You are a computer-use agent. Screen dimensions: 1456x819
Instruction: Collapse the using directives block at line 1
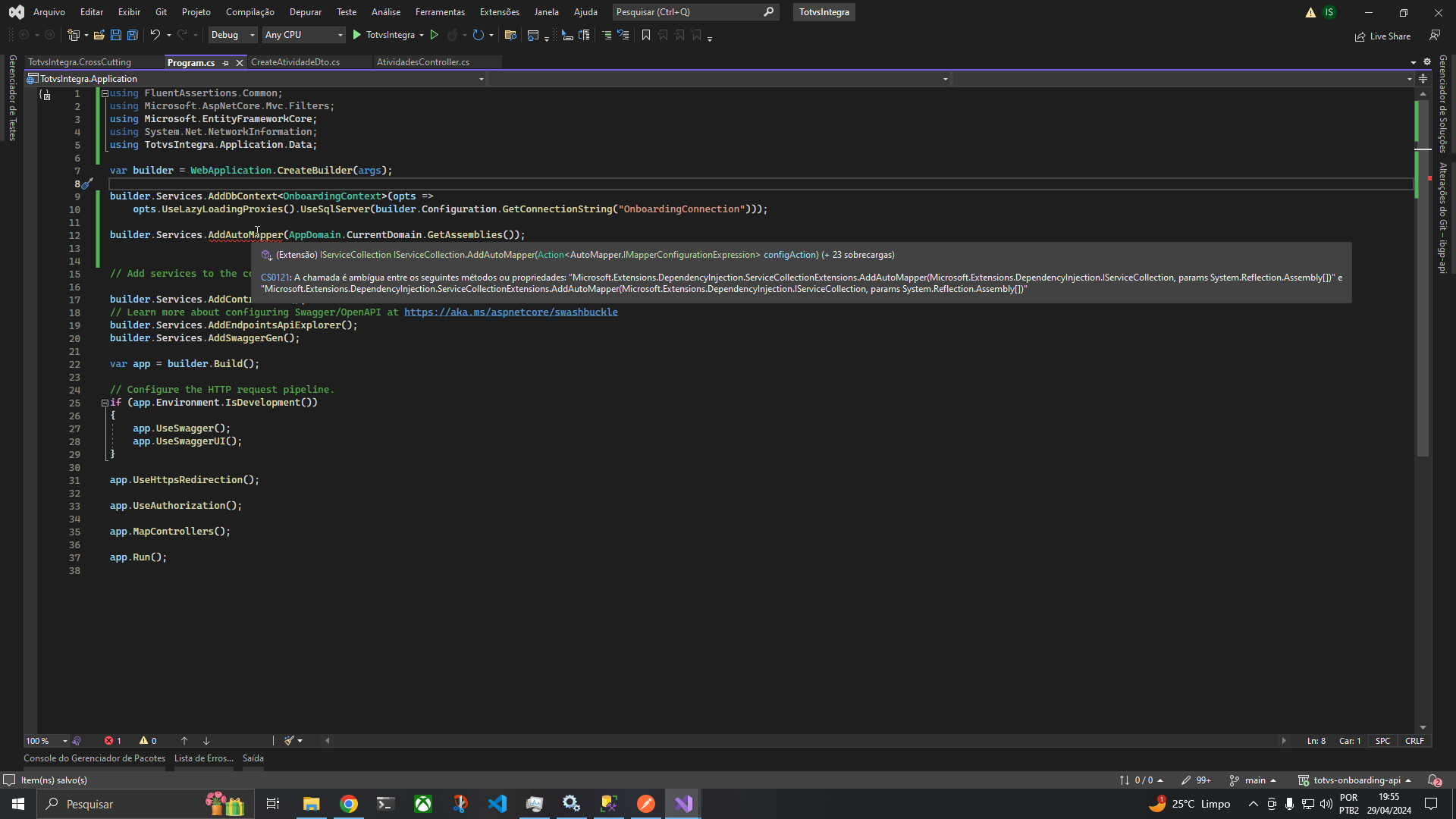[105, 93]
